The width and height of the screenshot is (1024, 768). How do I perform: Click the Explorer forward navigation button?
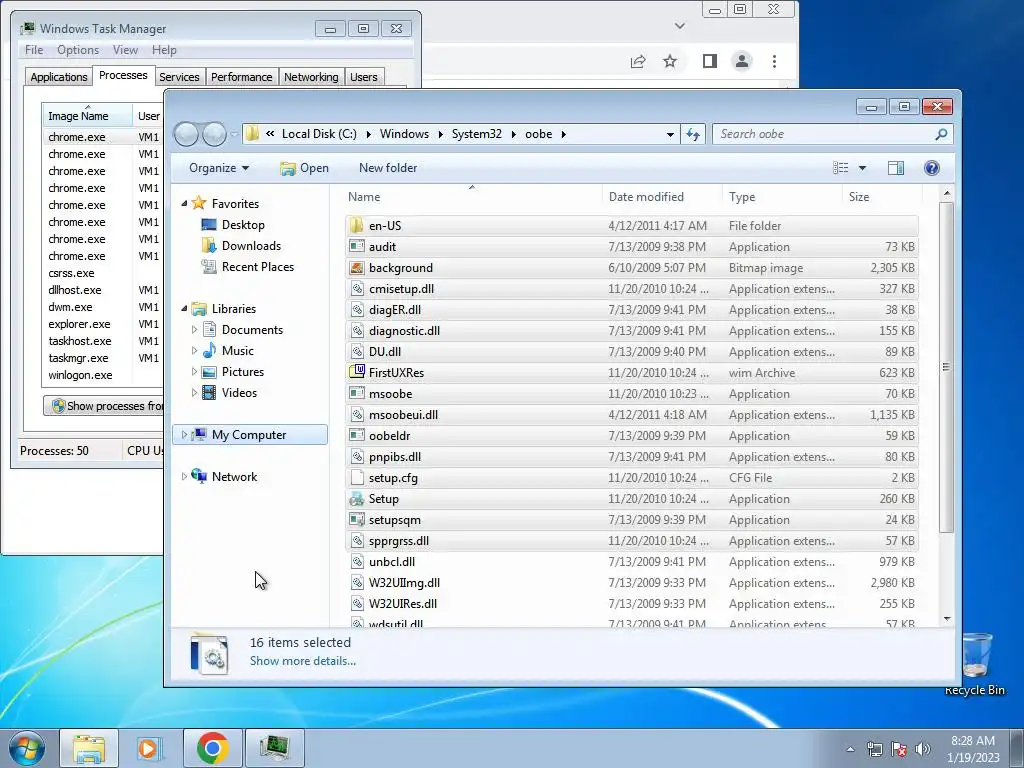(214, 134)
